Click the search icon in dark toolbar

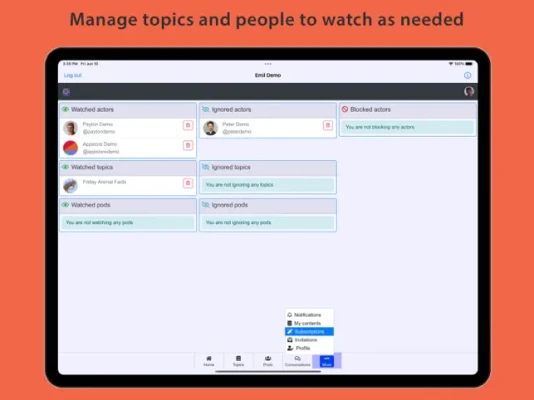coord(66,92)
